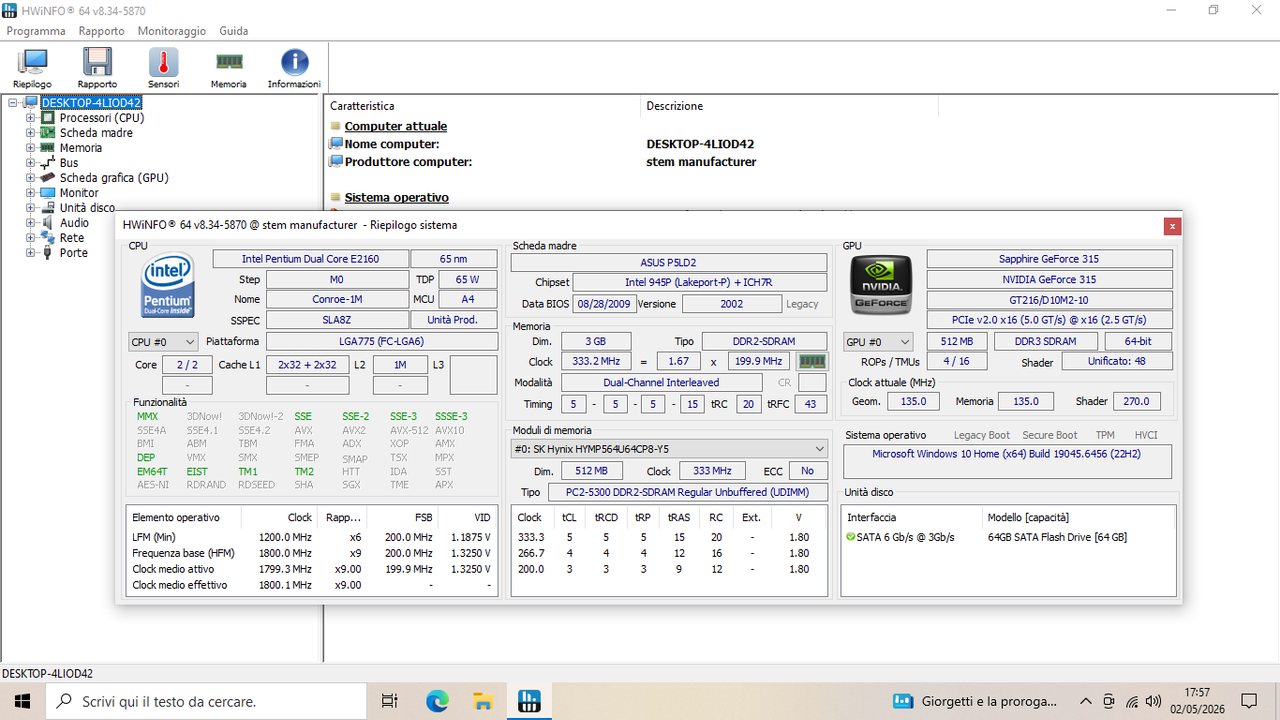Select the 64GB SATA Flash Drive entry

(x=1057, y=537)
